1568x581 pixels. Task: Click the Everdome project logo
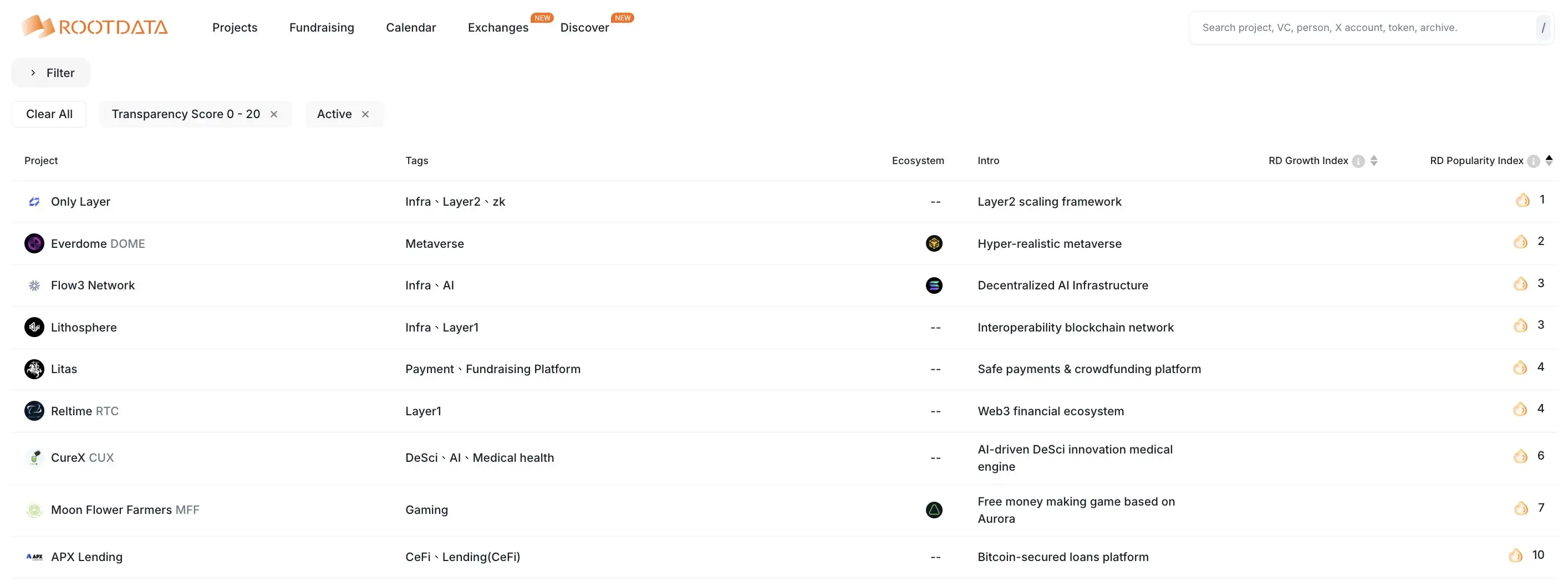pyautogui.click(x=34, y=243)
